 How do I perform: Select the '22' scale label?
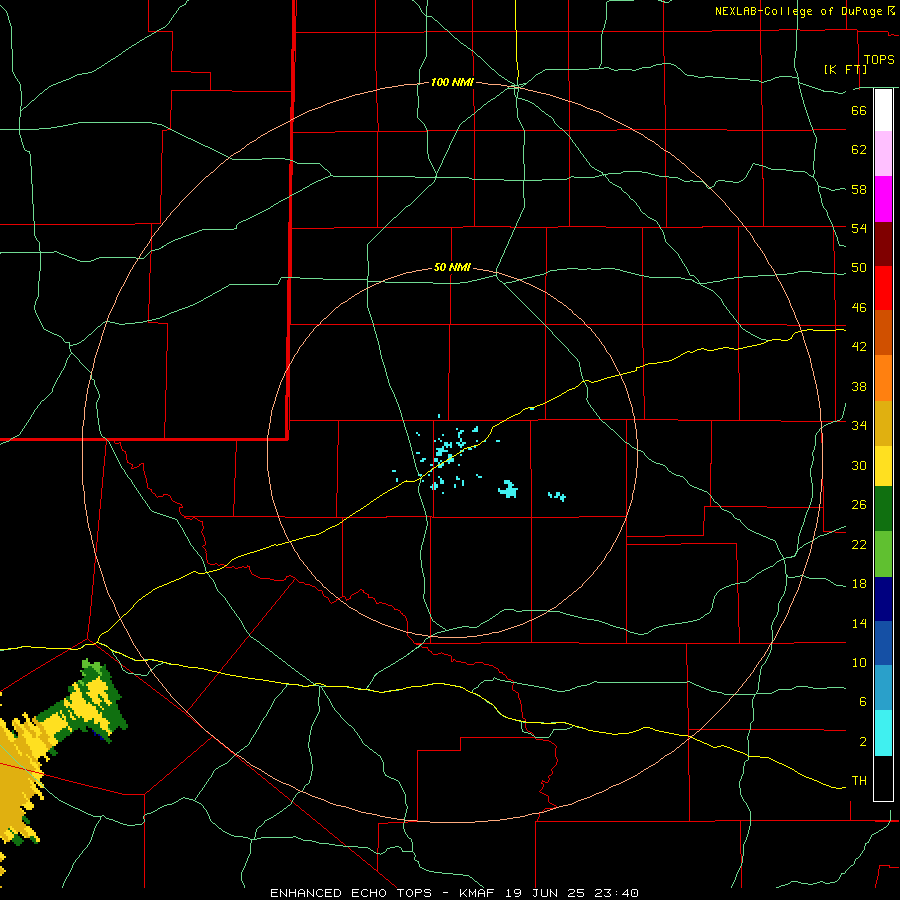[859, 544]
